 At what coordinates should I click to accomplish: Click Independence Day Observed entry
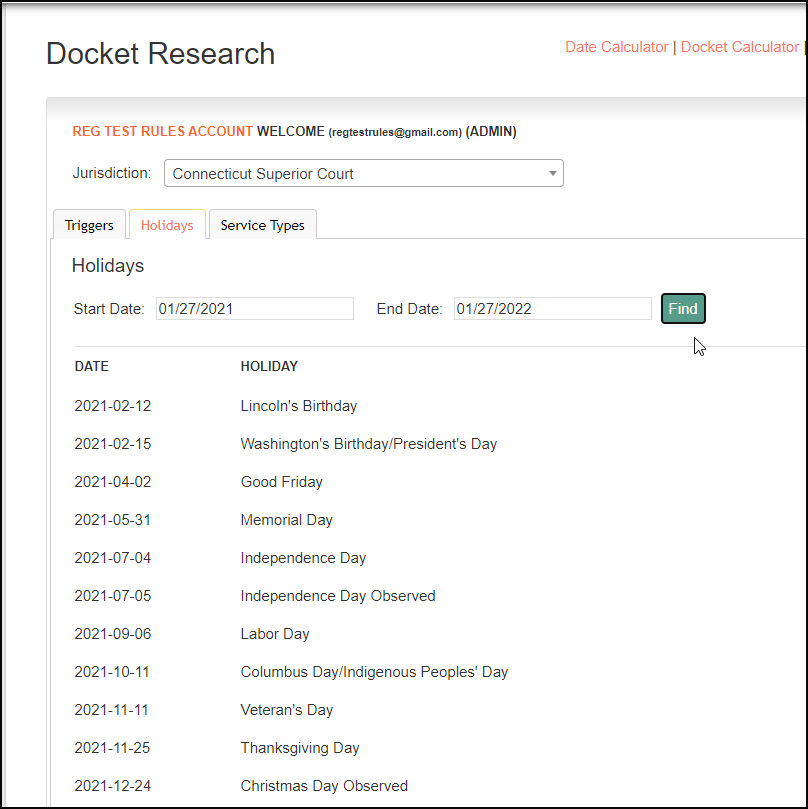[338, 596]
